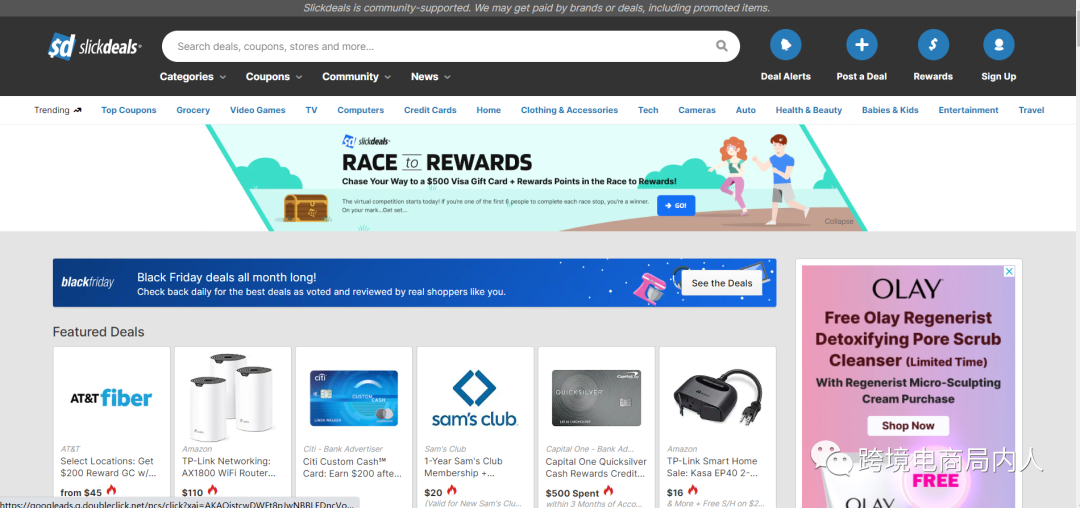
Task: Open the Credit Cards category
Action: coord(430,110)
